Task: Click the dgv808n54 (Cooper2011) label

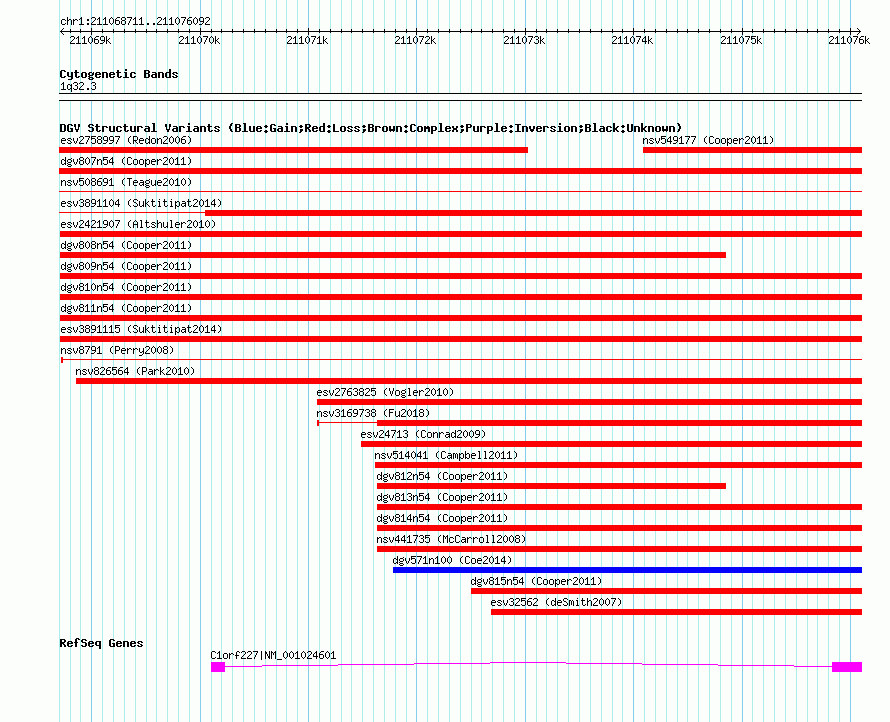Action: [126, 245]
